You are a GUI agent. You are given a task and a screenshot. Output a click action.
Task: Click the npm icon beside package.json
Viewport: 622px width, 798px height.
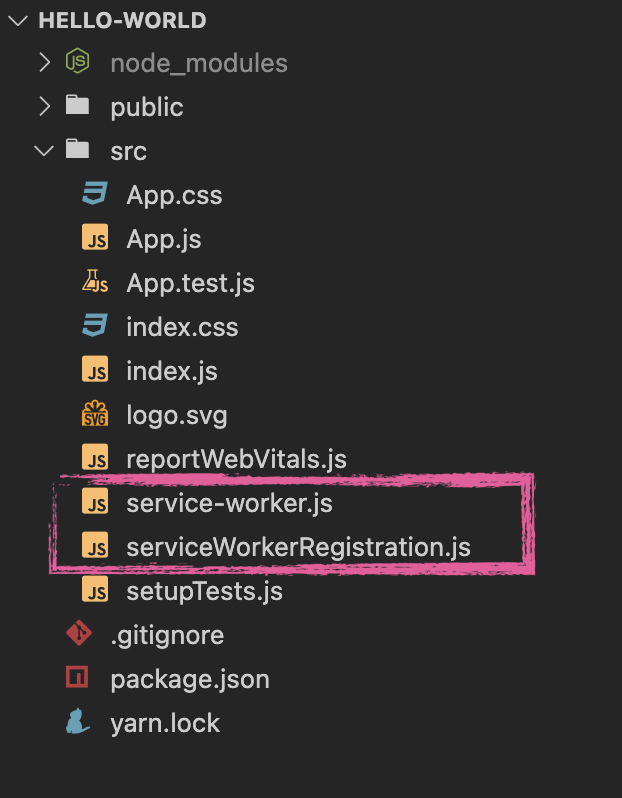(77, 677)
